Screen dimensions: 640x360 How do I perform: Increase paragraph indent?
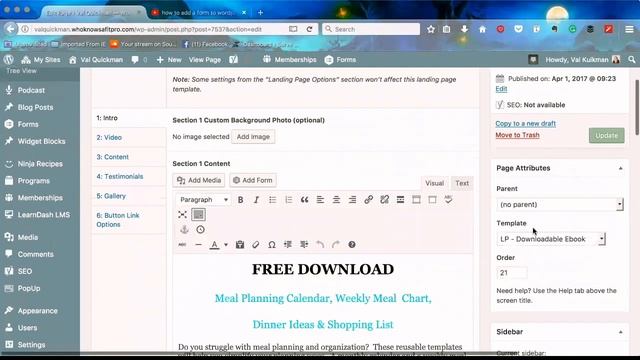[x=304, y=244]
